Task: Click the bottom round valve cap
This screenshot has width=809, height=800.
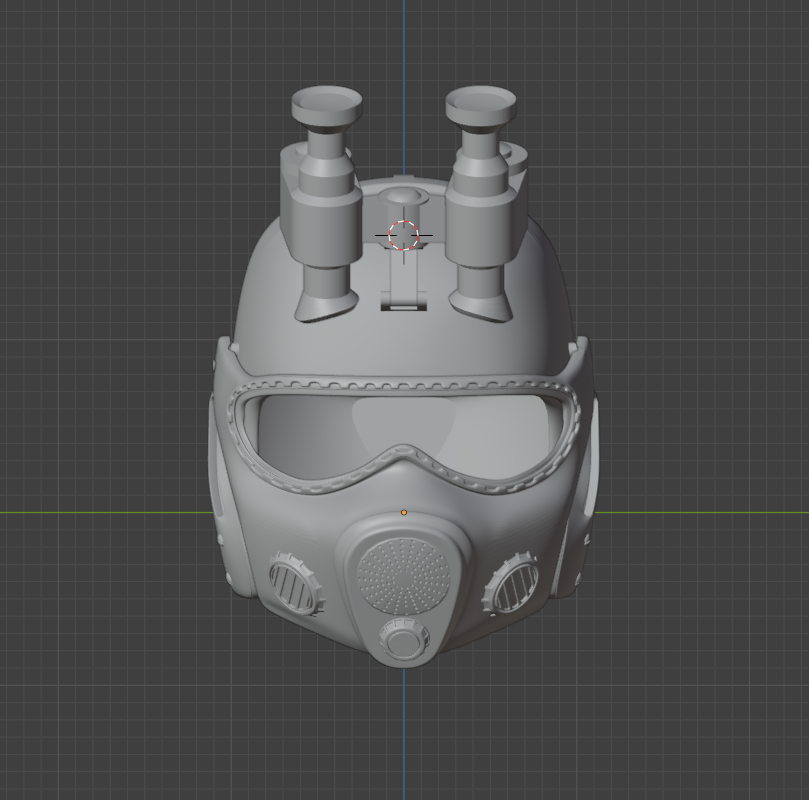Action: pos(404,640)
